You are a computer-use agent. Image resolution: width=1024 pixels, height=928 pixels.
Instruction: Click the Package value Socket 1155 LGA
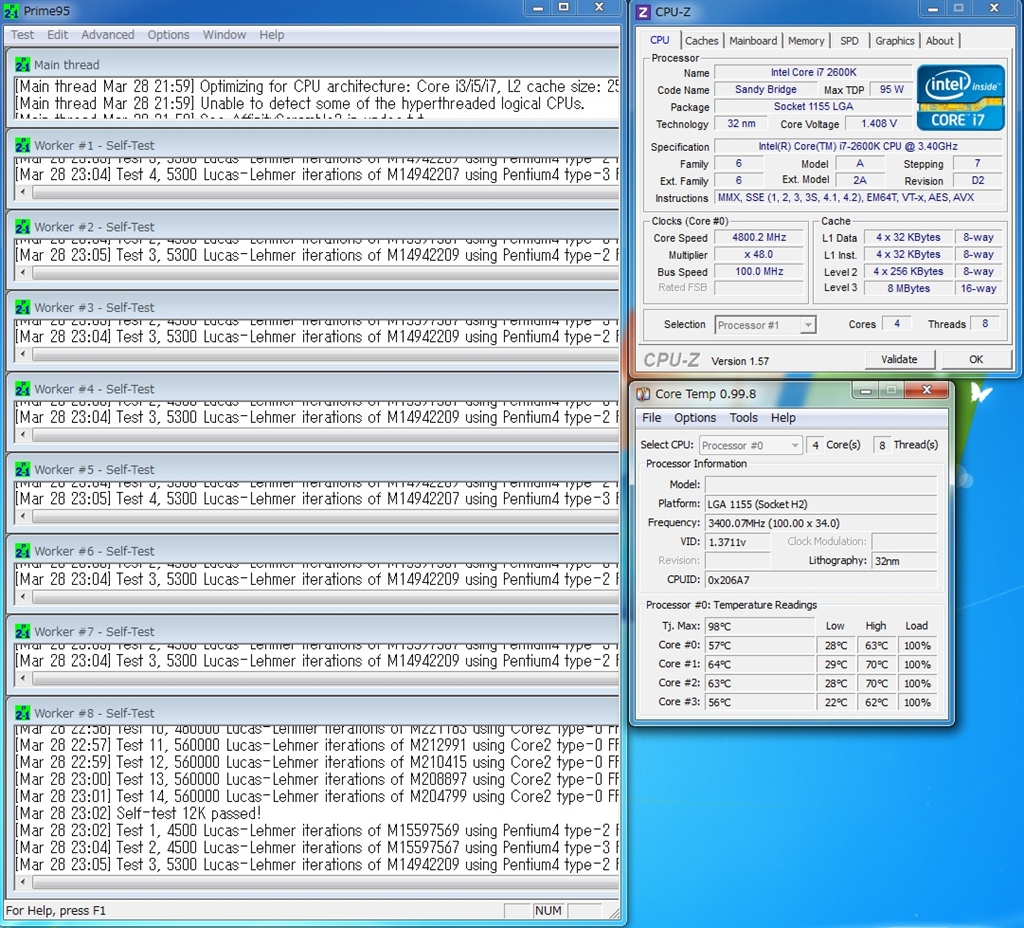pyautogui.click(x=813, y=106)
